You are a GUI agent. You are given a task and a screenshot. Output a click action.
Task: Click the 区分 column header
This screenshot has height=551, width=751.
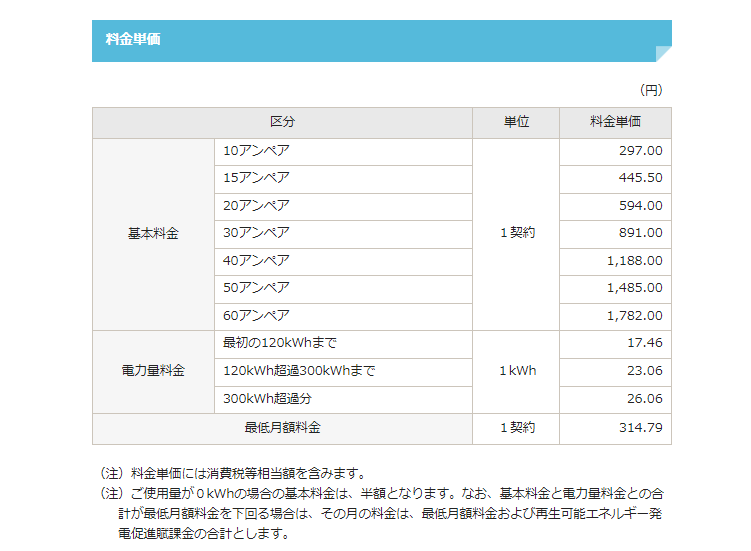click(282, 122)
